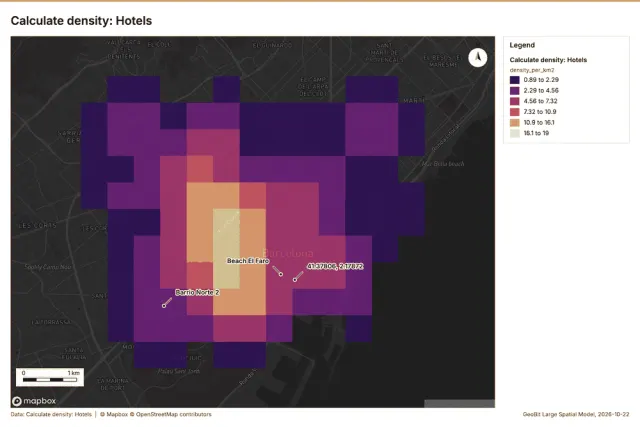Click the 'Calculate density: Hotels' page title
This screenshot has width=640, height=427.
[x=81, y=21]
